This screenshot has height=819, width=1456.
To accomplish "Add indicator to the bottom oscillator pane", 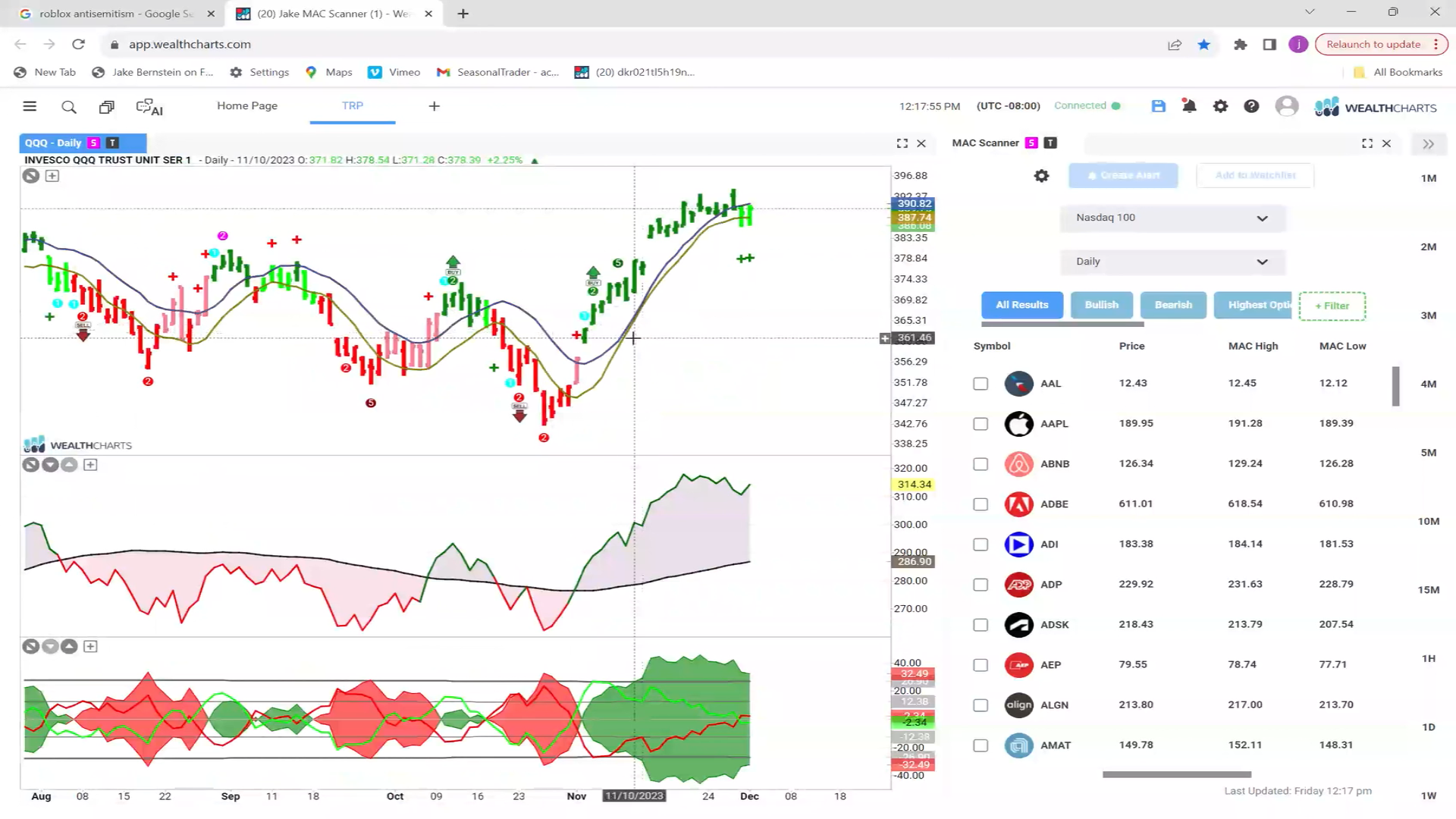I will coord(90,647).
